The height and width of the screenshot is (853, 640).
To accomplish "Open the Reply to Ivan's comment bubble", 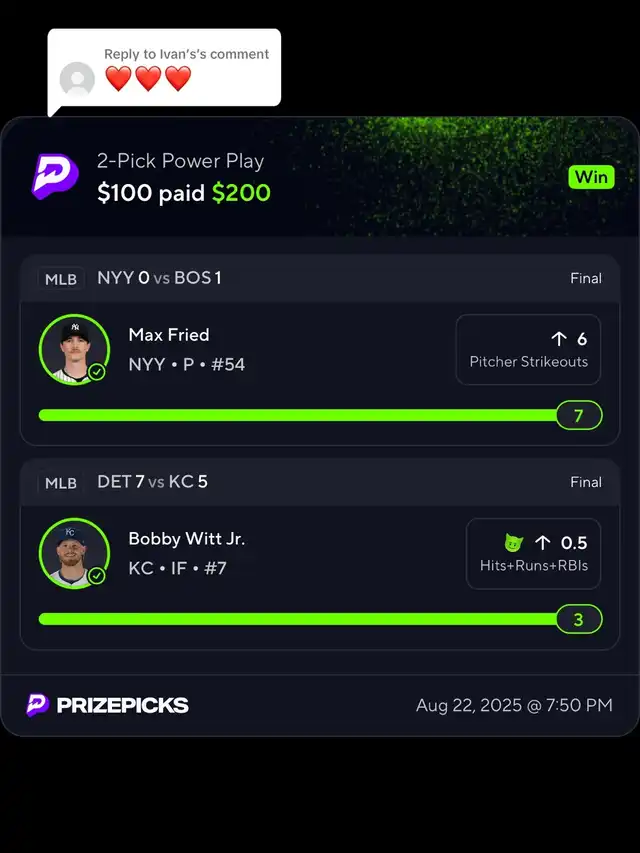I will (165, 68).
